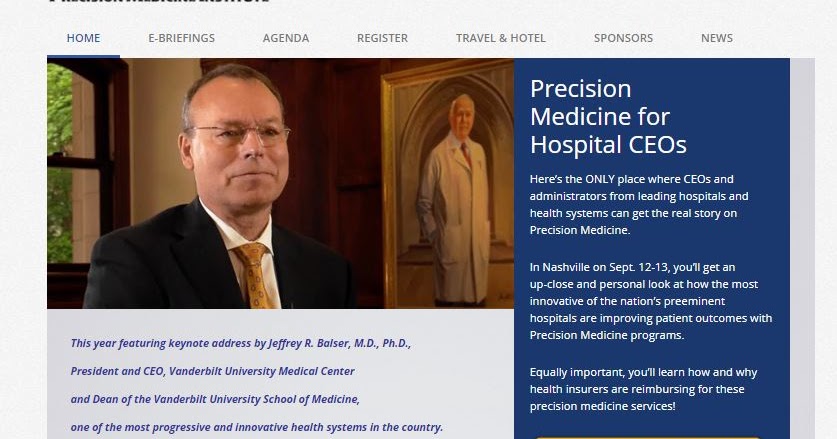Click the framed portrait painting of the doctor
The image size is (837, 439).
(x=447, y=183)
